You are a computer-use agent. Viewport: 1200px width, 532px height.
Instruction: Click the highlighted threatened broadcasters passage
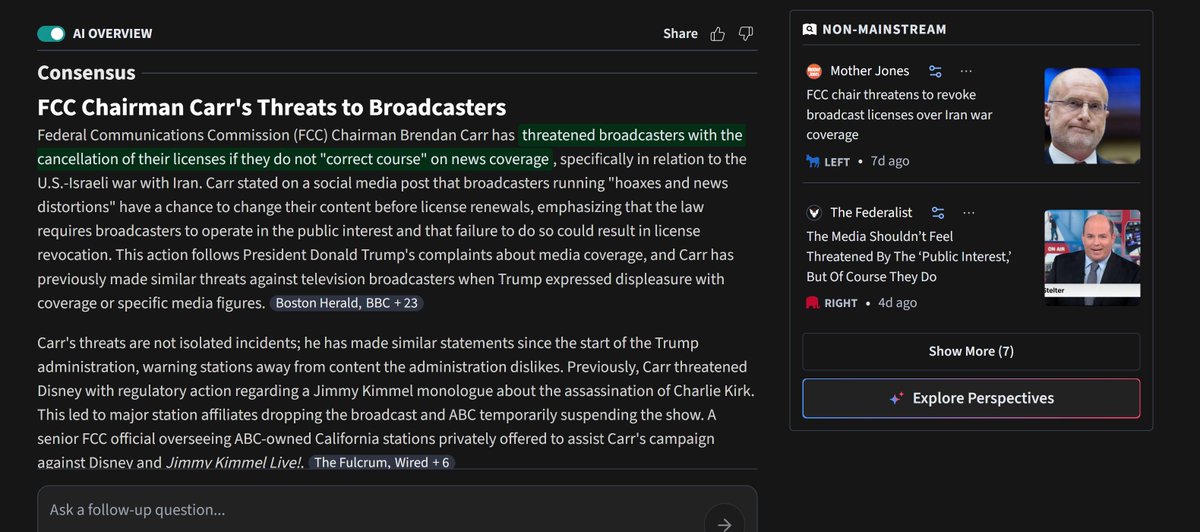click(390, 147)
